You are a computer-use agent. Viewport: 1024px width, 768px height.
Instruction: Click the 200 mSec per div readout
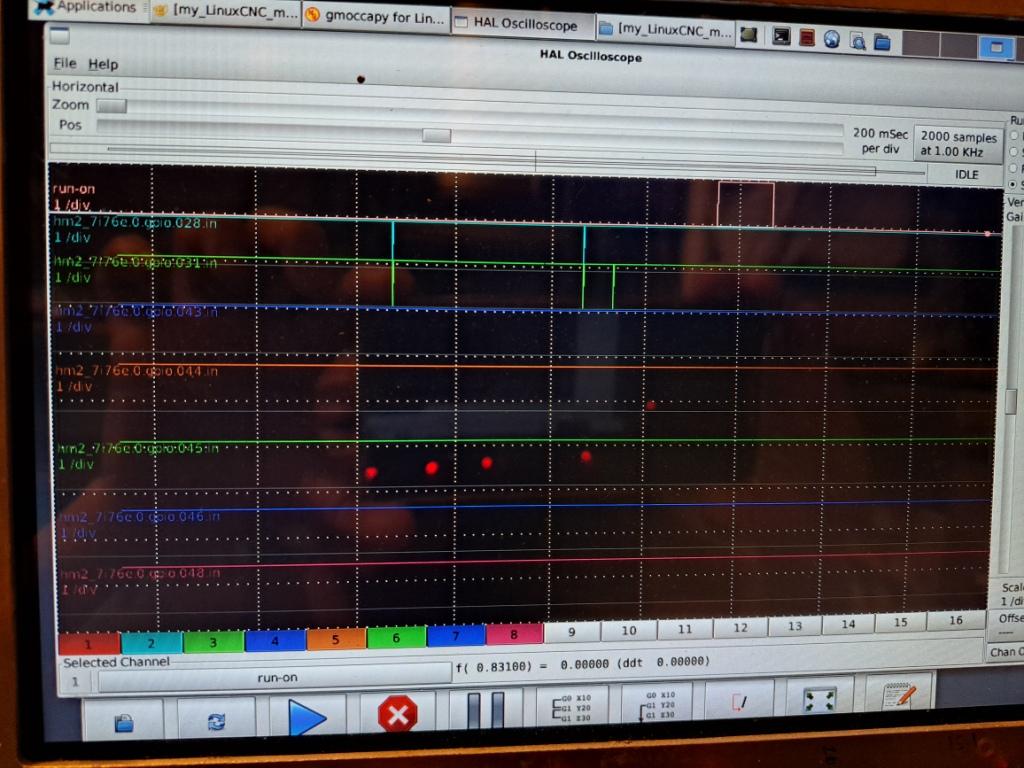coord(880,140)
